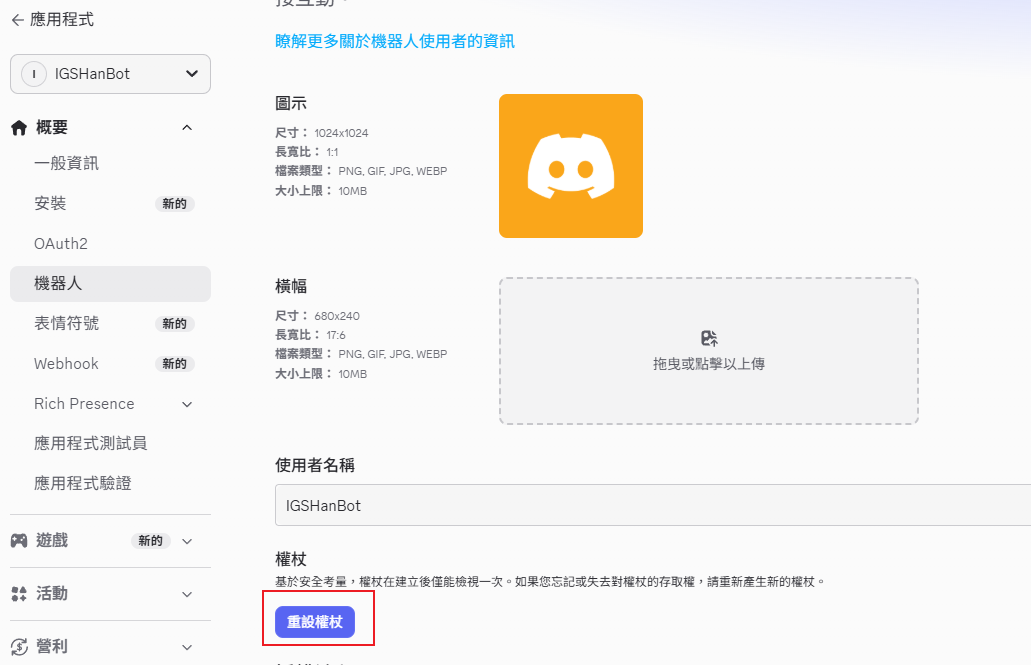Click the 營利 dollar icon
Viewport: 1031px width, 665px height.
click(19, 647)
